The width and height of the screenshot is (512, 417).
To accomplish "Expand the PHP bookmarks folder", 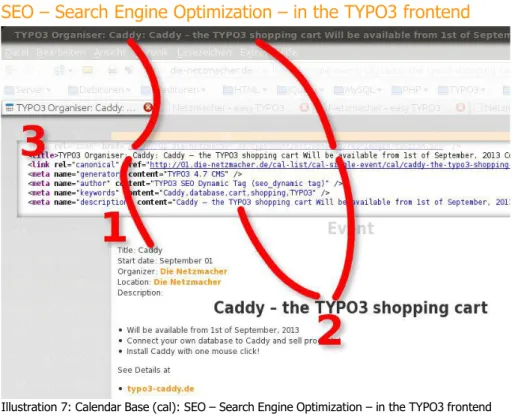I will 410,90.
